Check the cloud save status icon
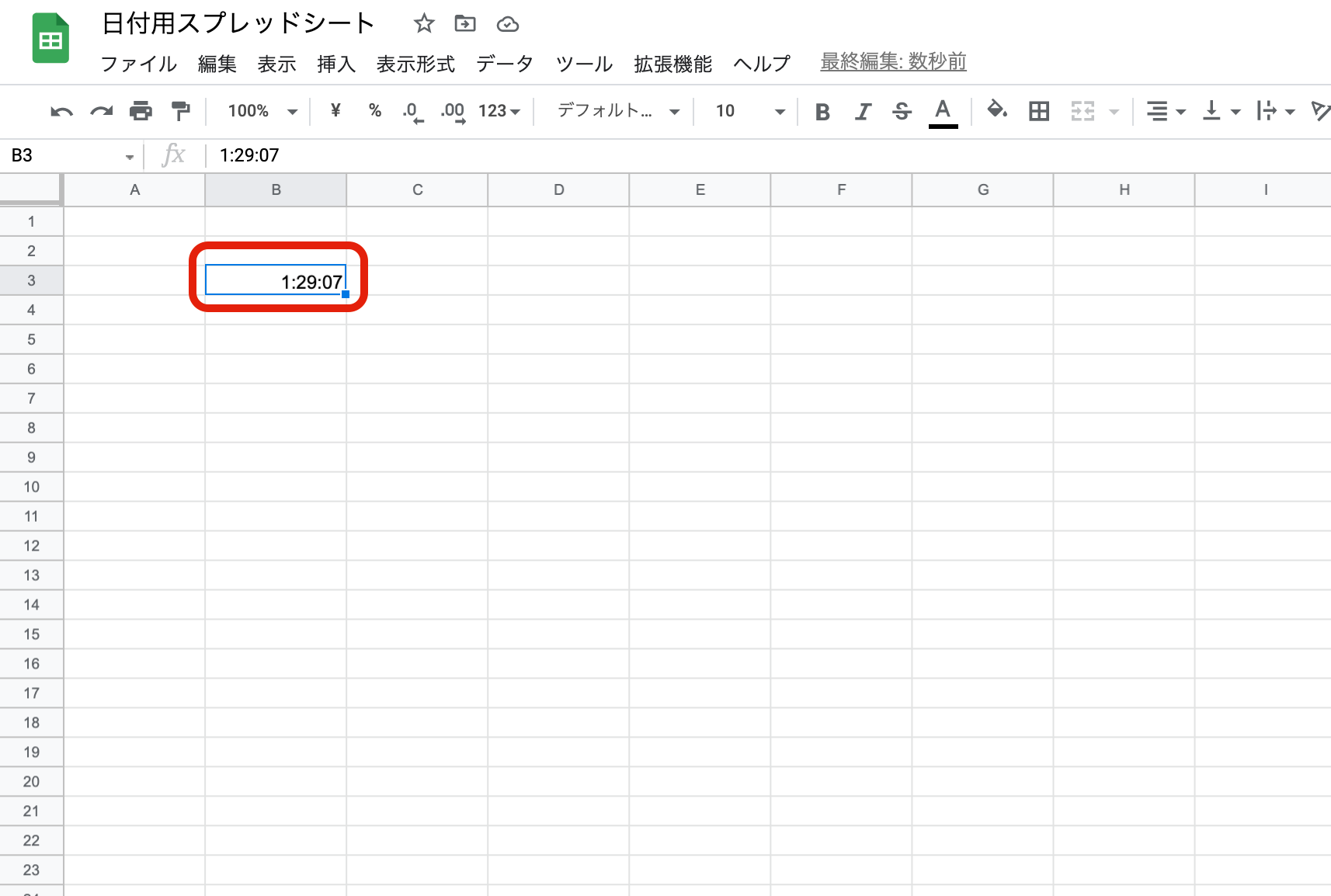Image resolution: width=1331 pixels, height=896 pixels. (508, 25)
